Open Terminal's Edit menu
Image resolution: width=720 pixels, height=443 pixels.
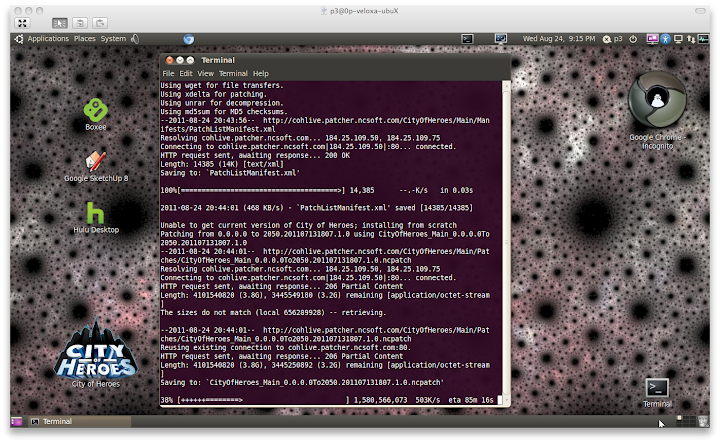tap(186, 73)
